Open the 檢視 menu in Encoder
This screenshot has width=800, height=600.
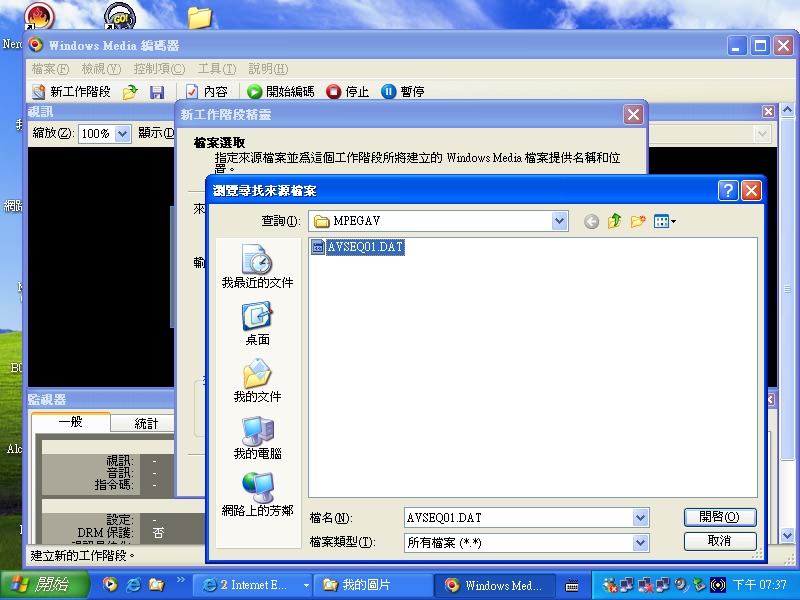click(101, 69)
